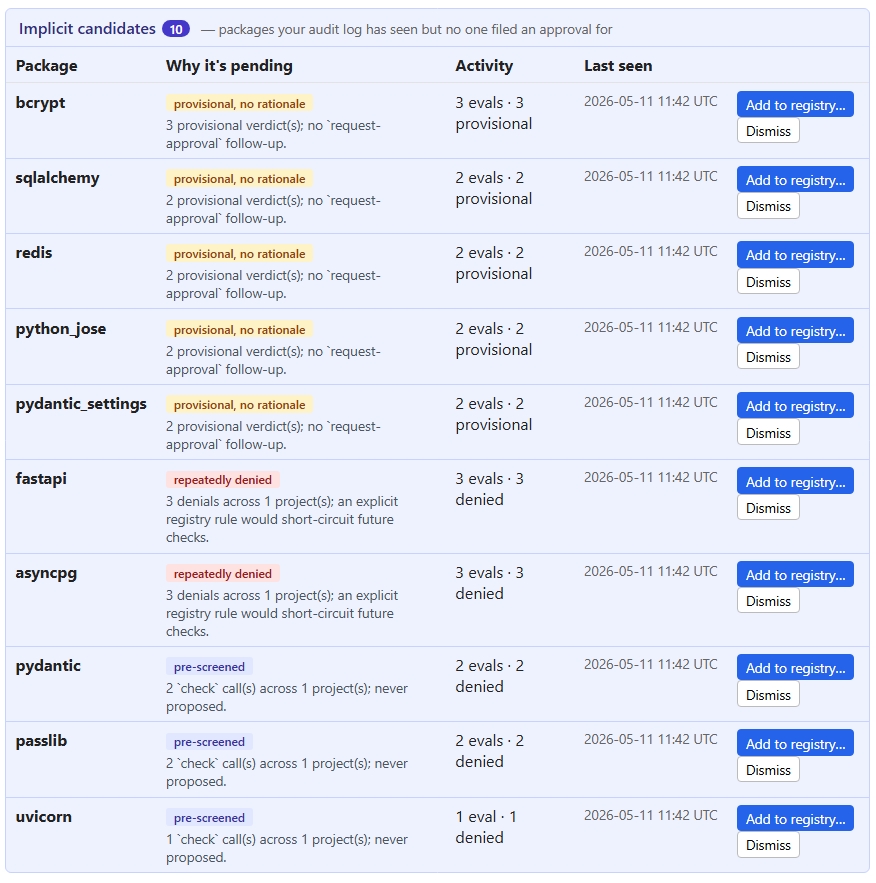Dismiss the sqlalchemy candidate

(x=768, y=206)
